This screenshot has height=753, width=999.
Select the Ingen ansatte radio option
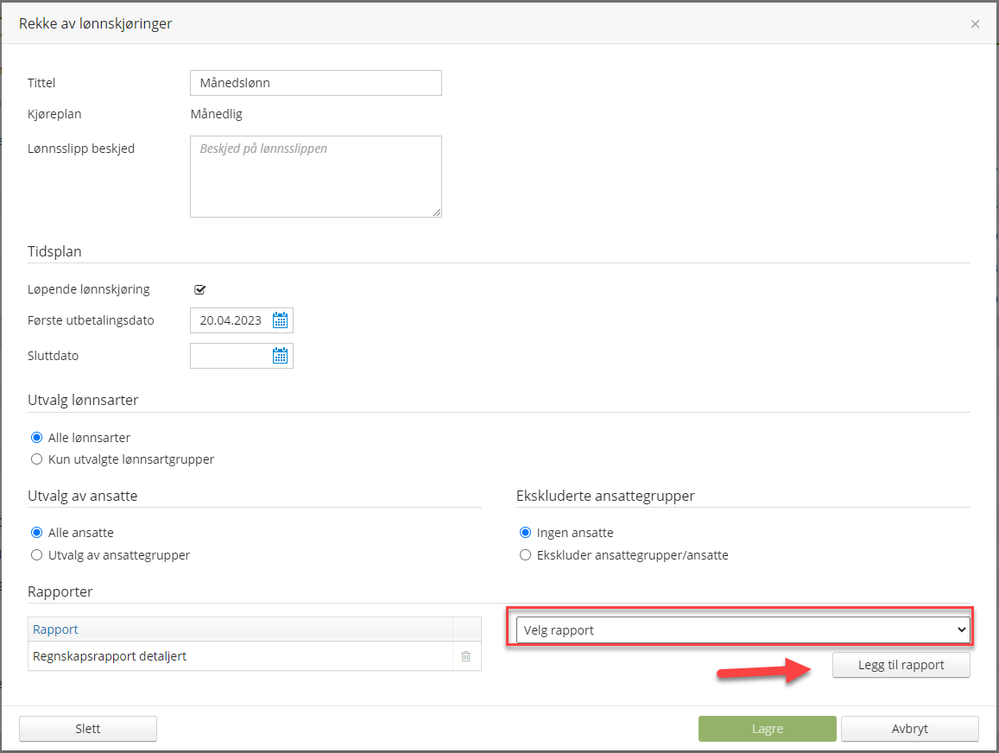[x=525, y=533]
